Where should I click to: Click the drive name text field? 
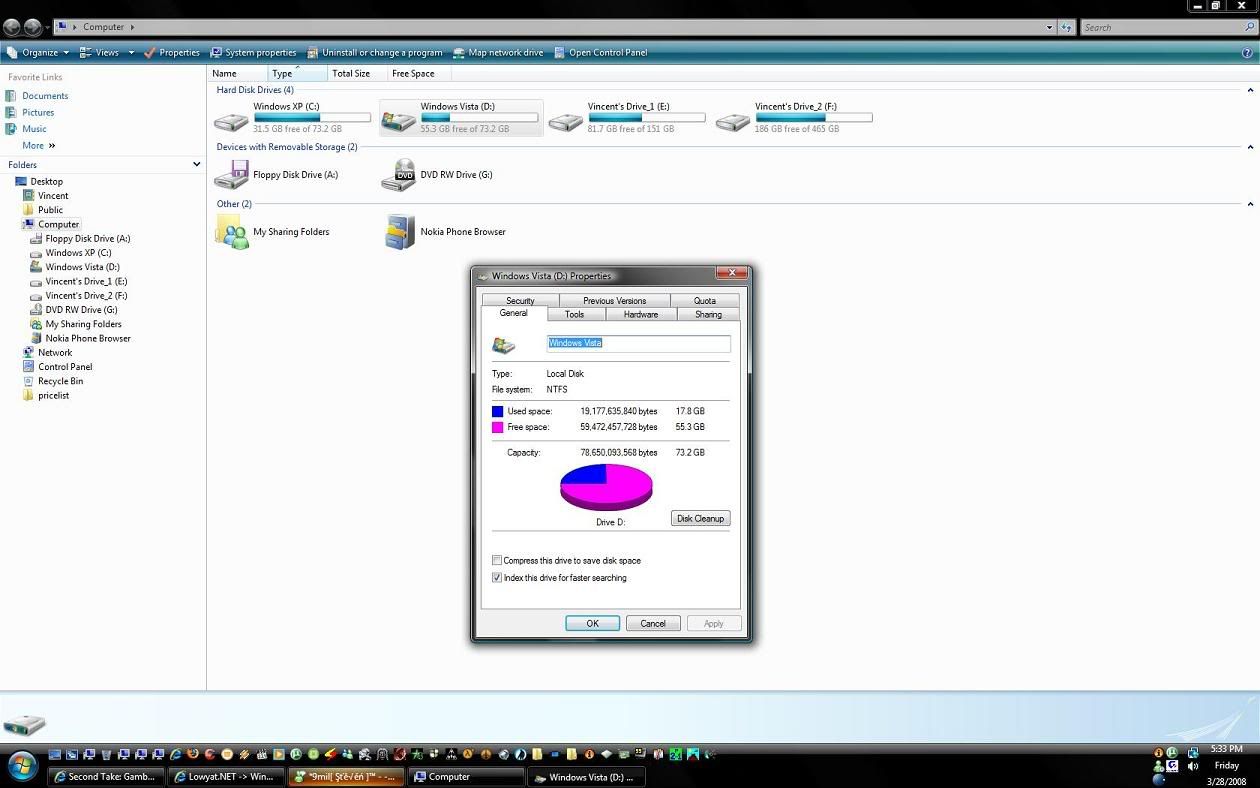638,343
